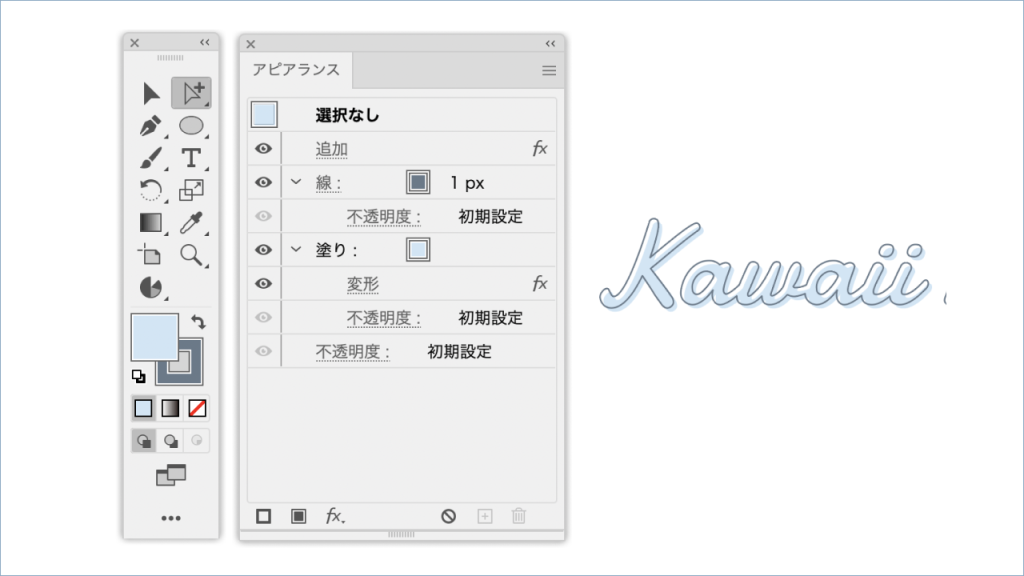The width and height of the screenshot is (1024, 576).
Task: Select the Type tool
Action: click(191, 158)
